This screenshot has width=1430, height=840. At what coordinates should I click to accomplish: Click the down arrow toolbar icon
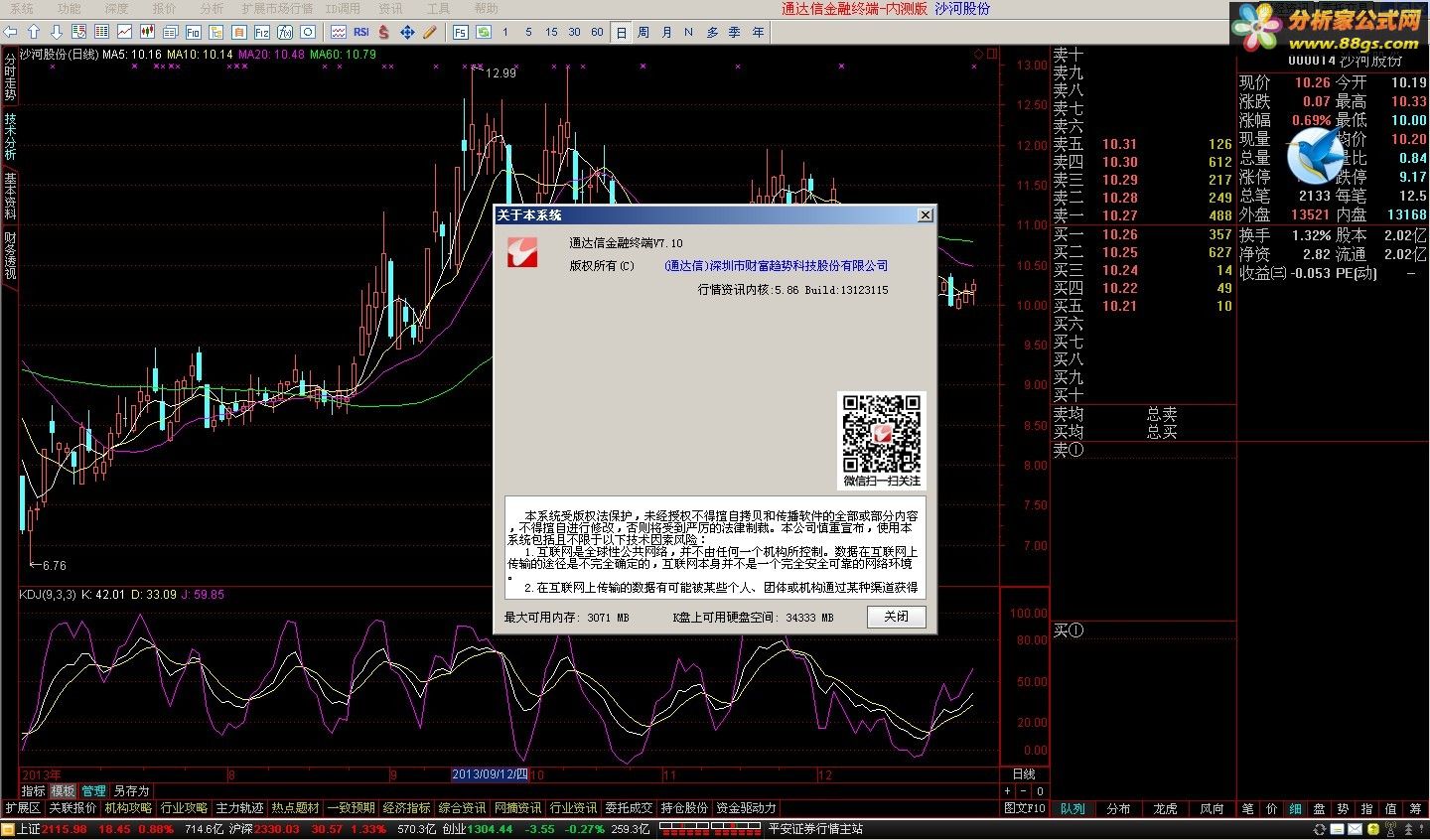[57, 32]
